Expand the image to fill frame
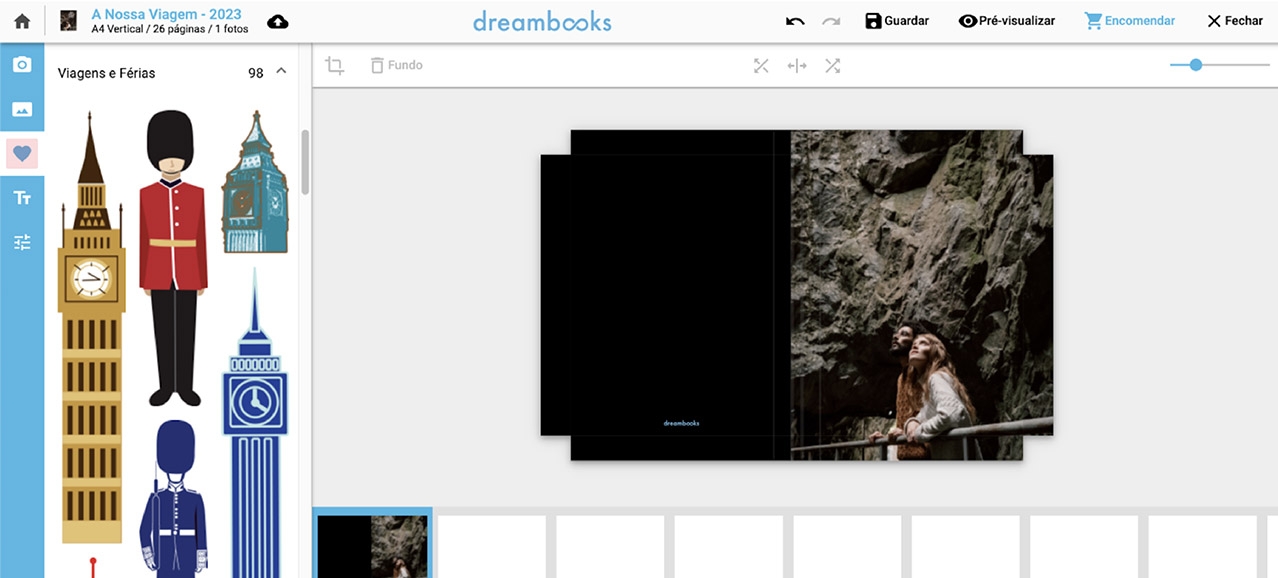1278x578 pixels. coord(832,65)
